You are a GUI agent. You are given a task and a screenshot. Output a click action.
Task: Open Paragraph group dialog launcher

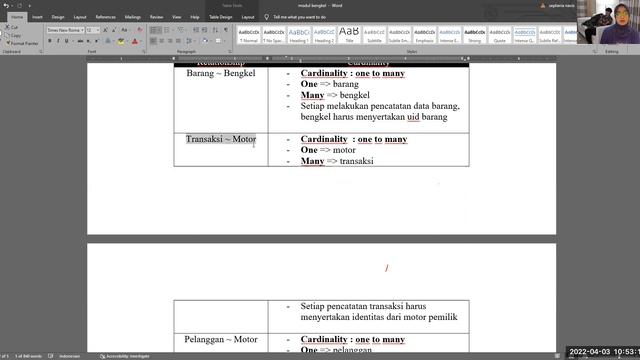tap(230, 52)
